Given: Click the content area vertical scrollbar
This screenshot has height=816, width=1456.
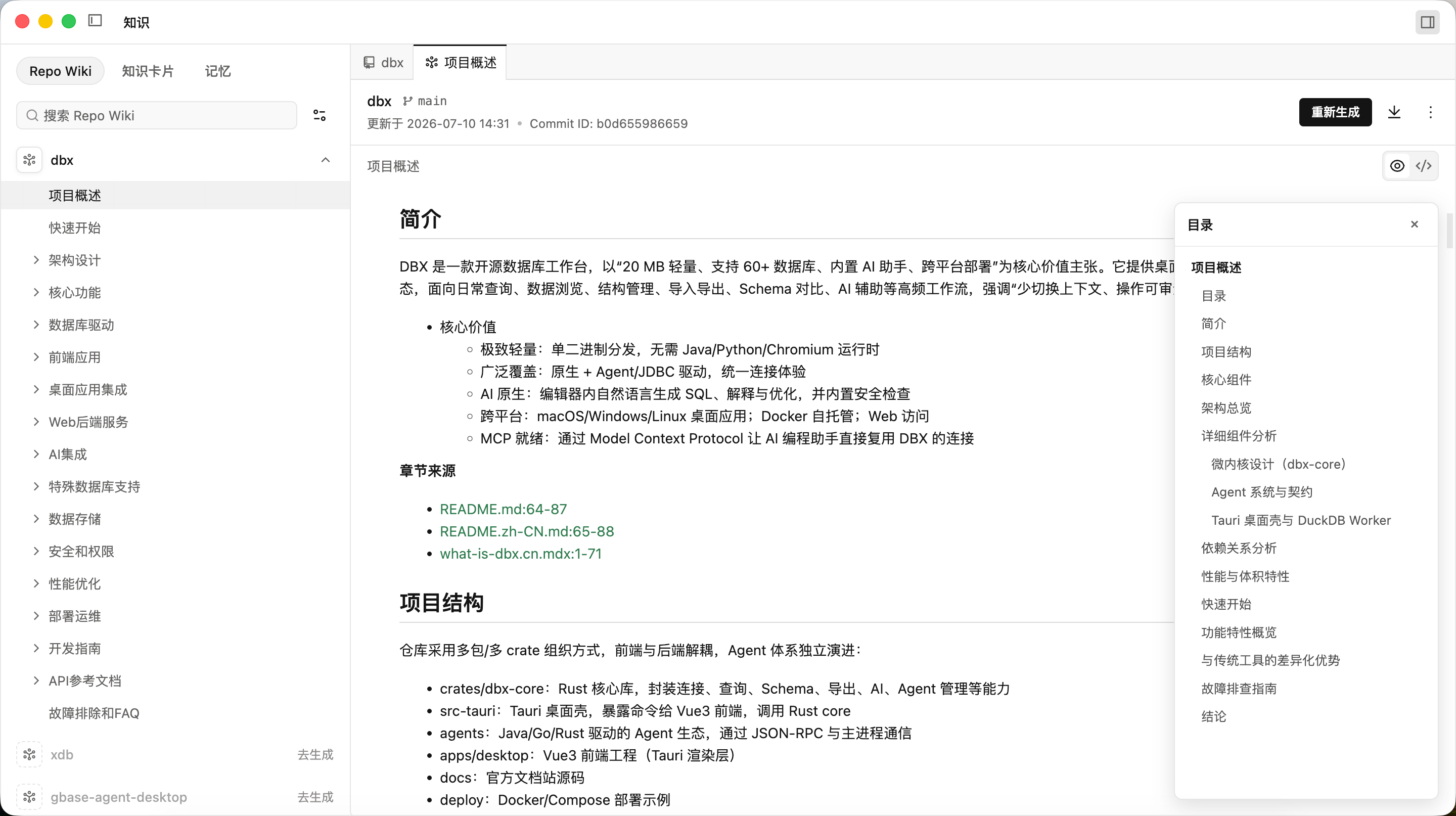Looking at the screenshot, I should pyautogui.click(x=1450, y=231).
